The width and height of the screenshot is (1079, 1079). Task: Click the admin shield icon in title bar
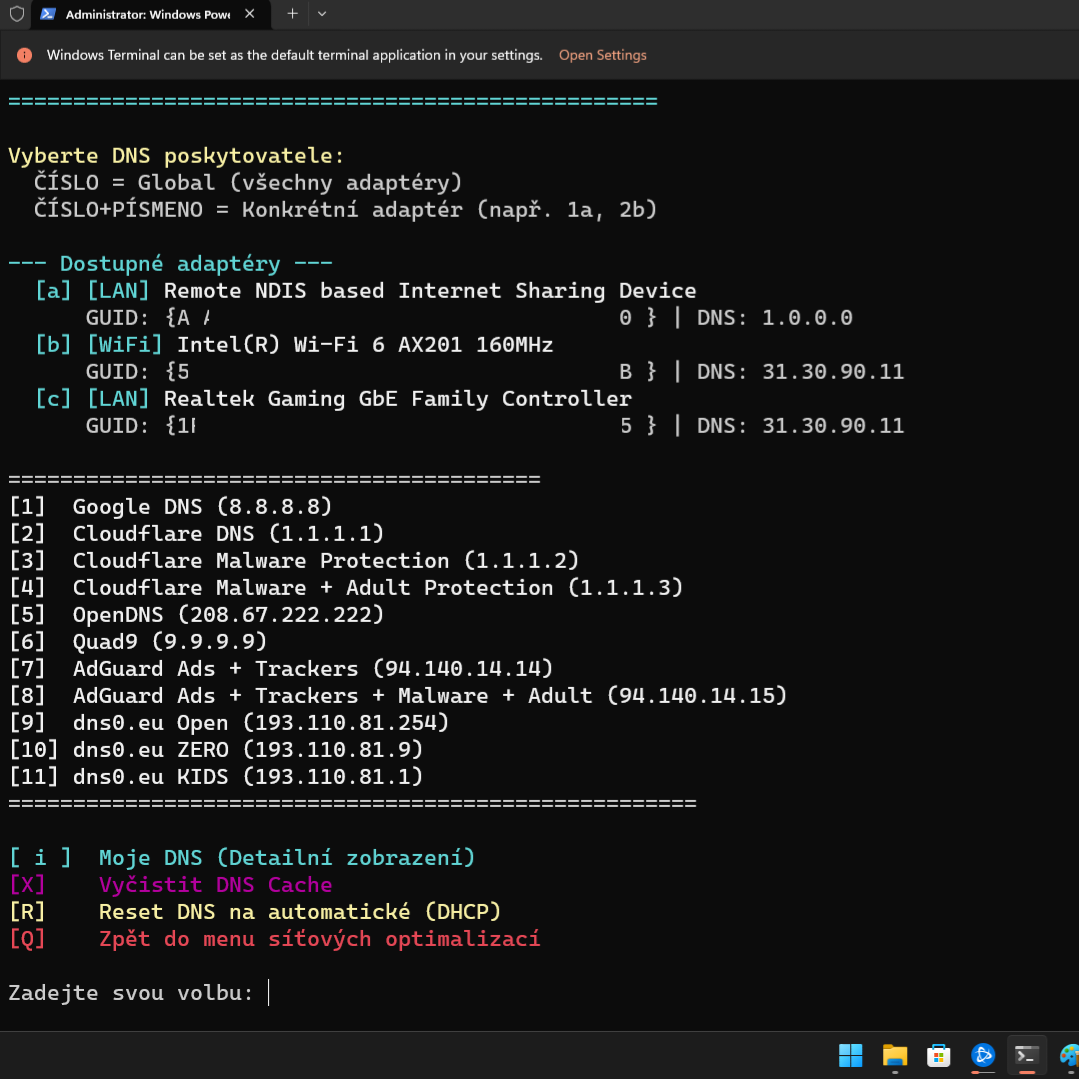coord(16,14)
